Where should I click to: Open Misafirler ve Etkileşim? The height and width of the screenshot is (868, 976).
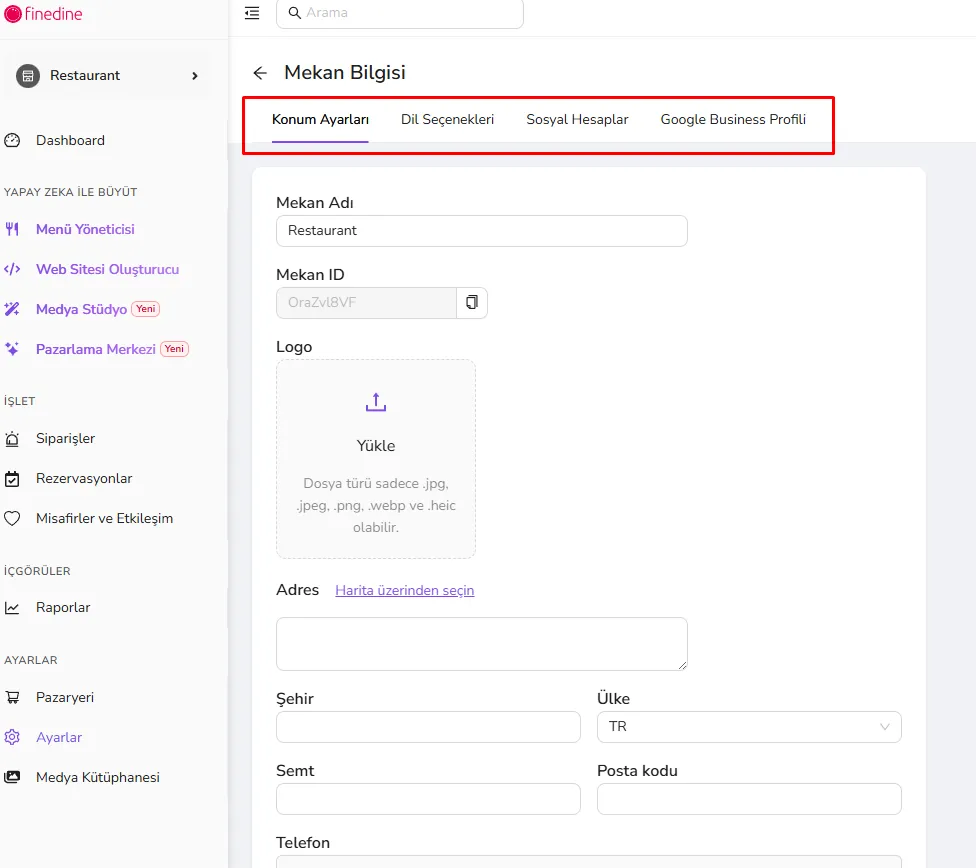[x=105, y=518]
